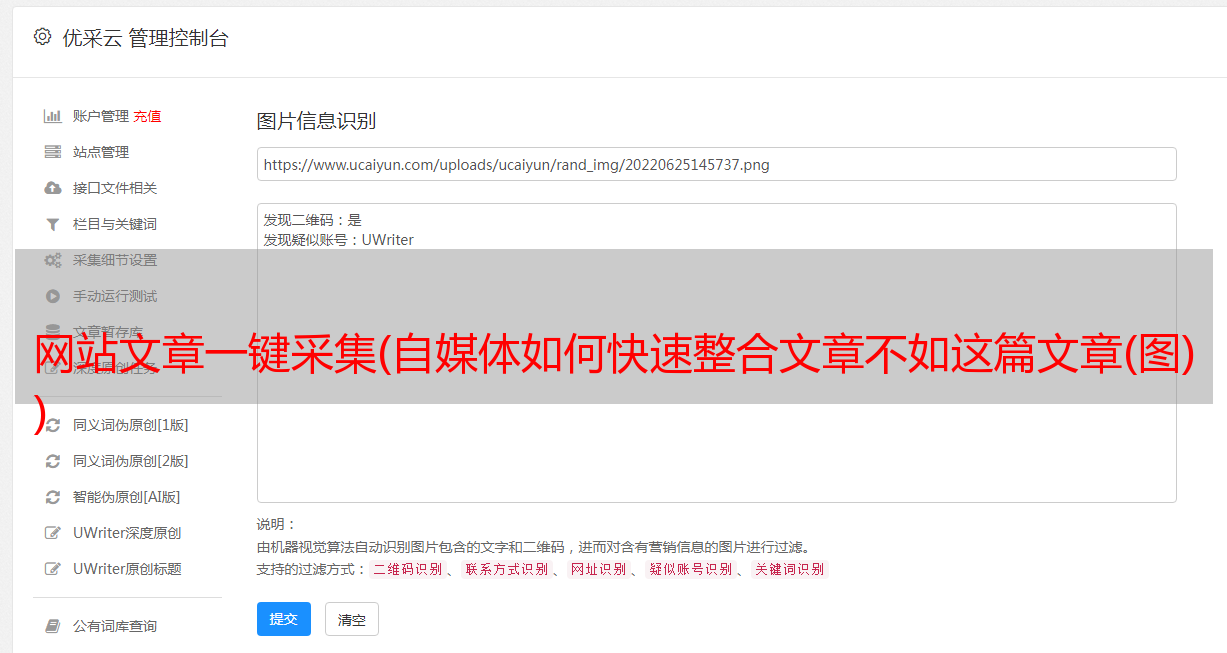Open 栏目与关键词 menu item
Image resolution: width=1227 pixels, height=653 pixels.
pyautogui.click(x=115, y=224)
